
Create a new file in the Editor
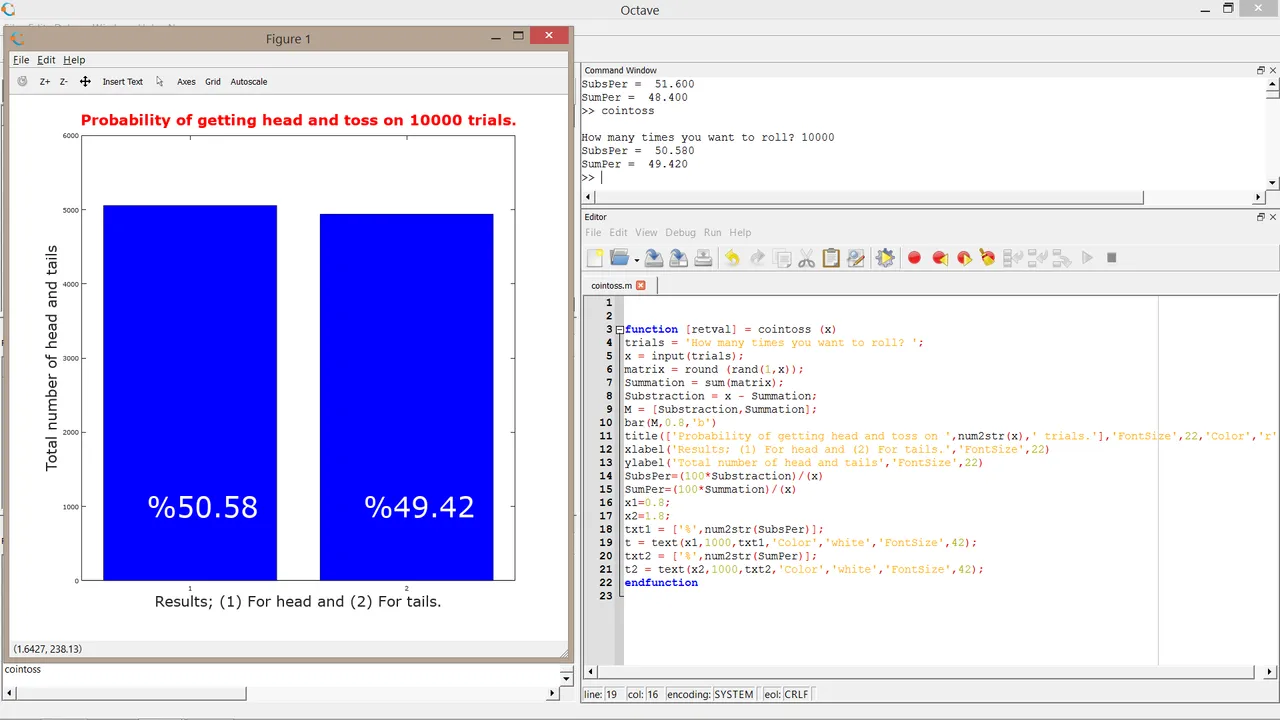pyautogui.click(x=595, y=258)
